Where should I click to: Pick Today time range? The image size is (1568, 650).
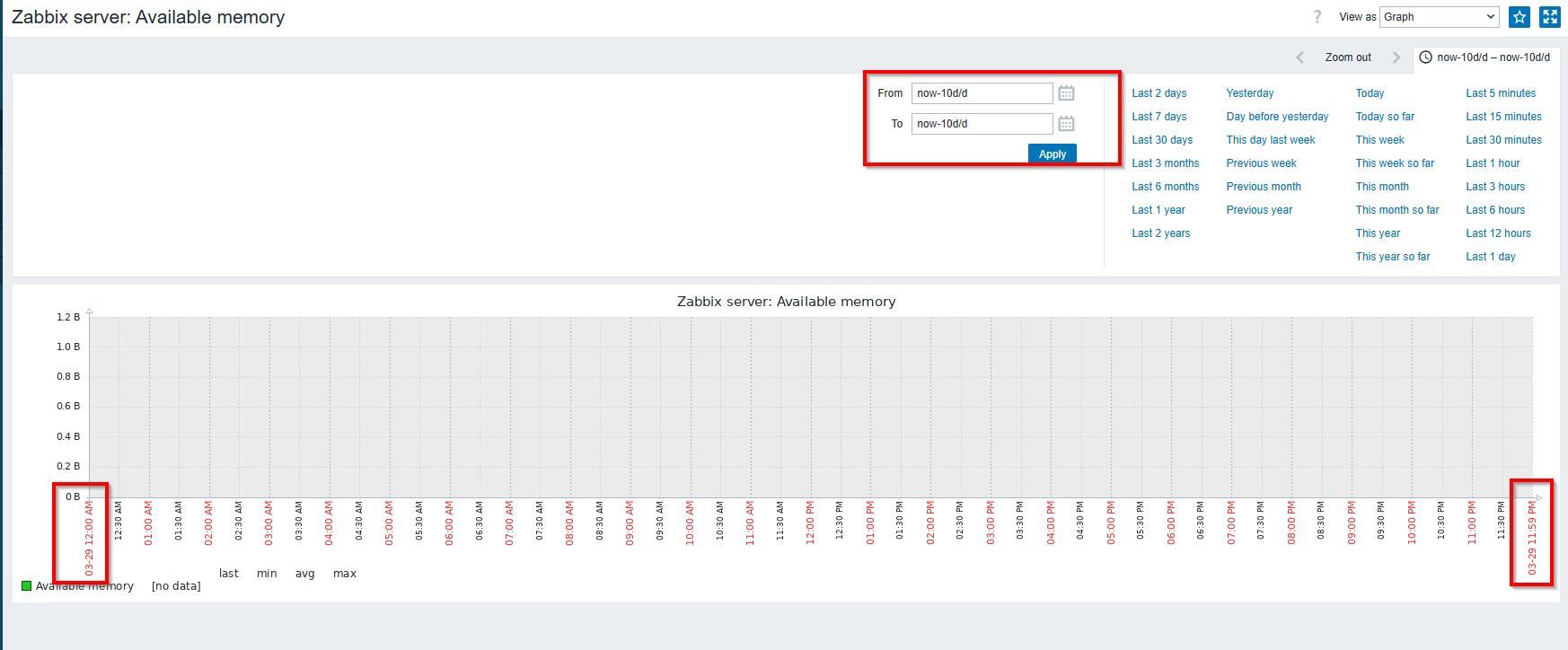tap(1370, 93)
